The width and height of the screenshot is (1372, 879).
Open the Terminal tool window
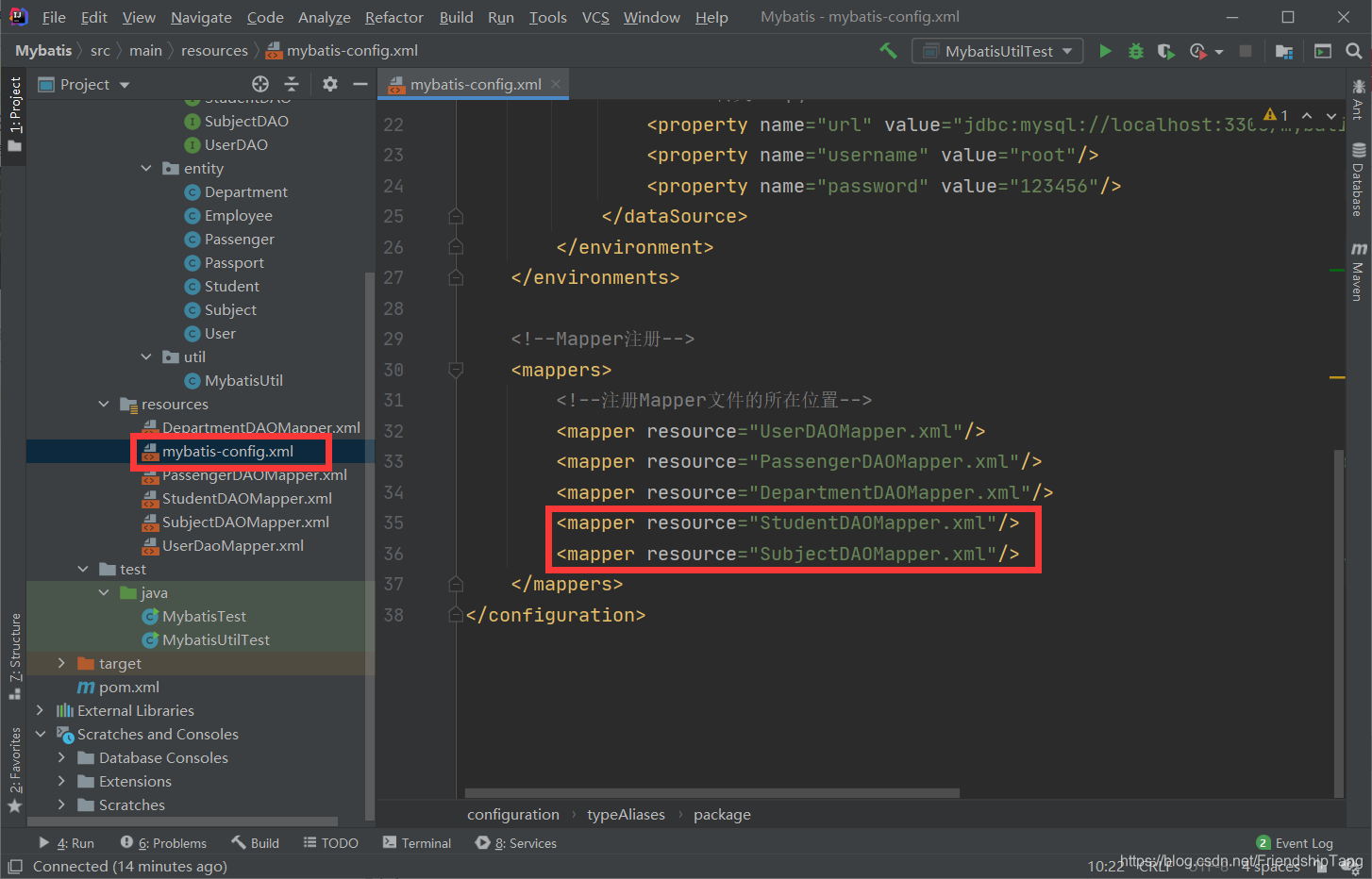tap(417, 843)
